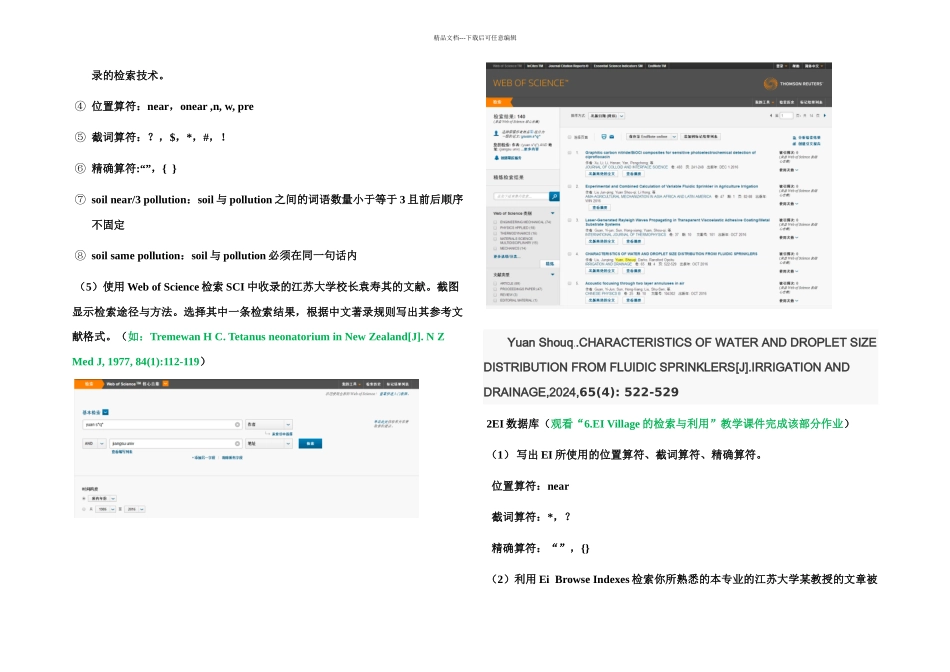The height and width of the screenshot is (672, 950).
Task: Click the add-to-marked-list button in results toolbar
Action: click(700, 136)
